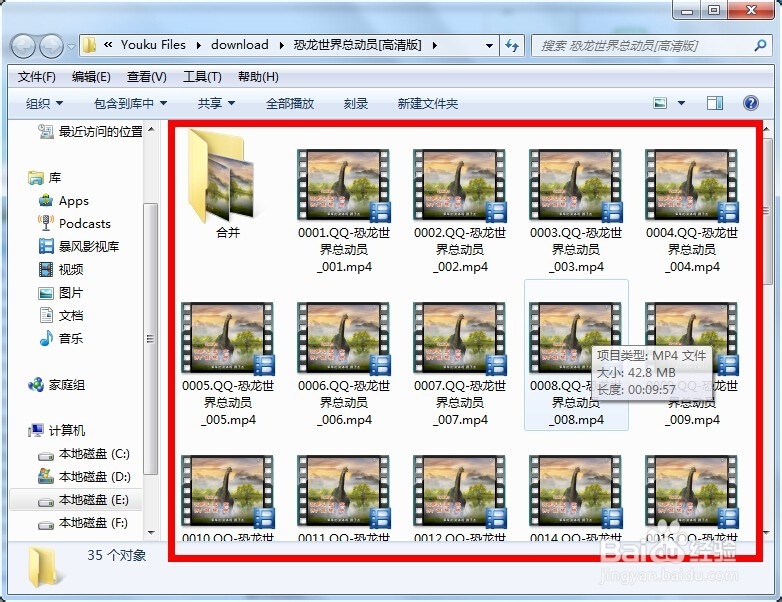This screenshot has width=782, height=602.
Task: Open the 帮助(H) menu
Action: (x=258, y=77)
